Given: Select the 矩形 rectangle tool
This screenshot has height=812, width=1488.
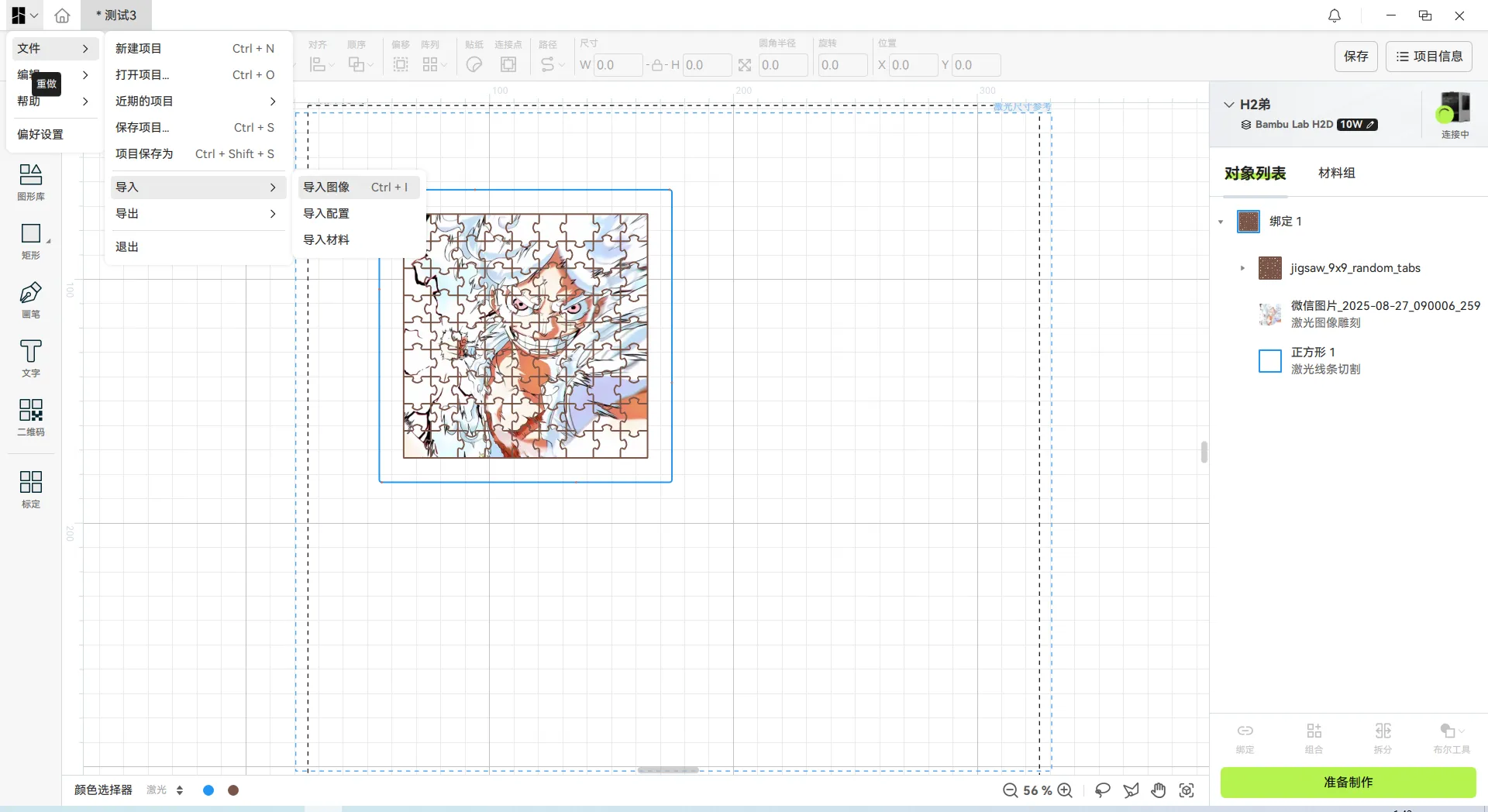Looking at the screenshot, I should click(x=30, y=240).
